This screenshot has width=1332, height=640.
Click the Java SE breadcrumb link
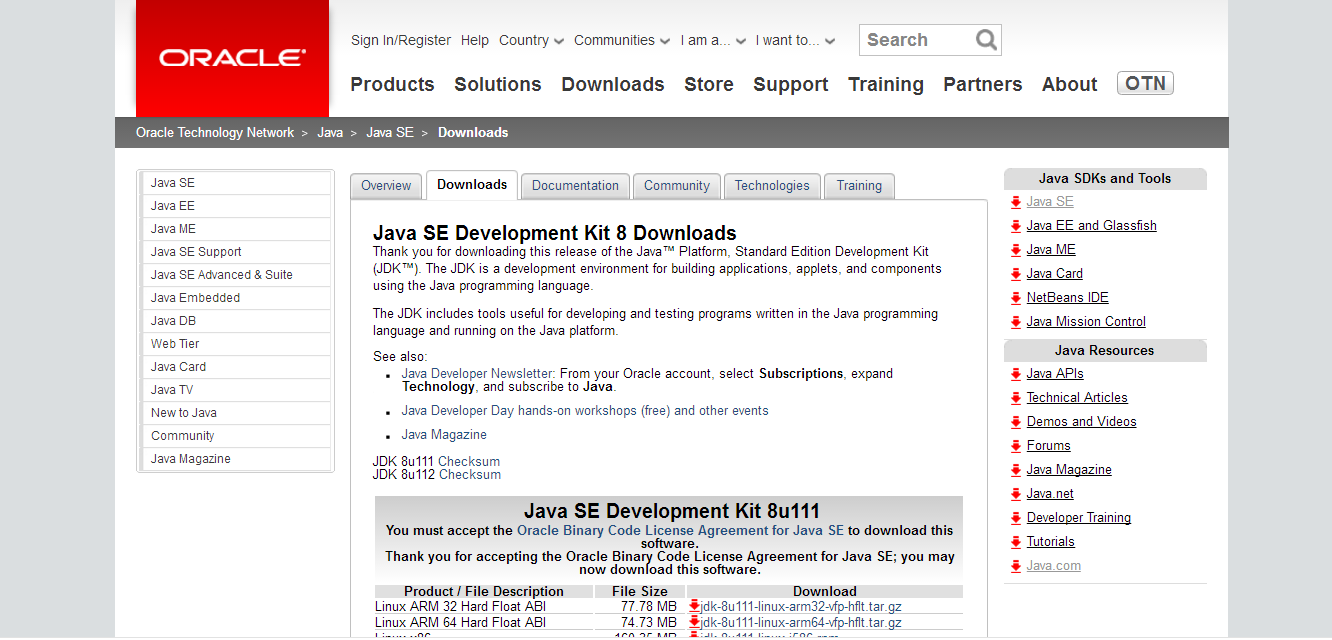390,133
